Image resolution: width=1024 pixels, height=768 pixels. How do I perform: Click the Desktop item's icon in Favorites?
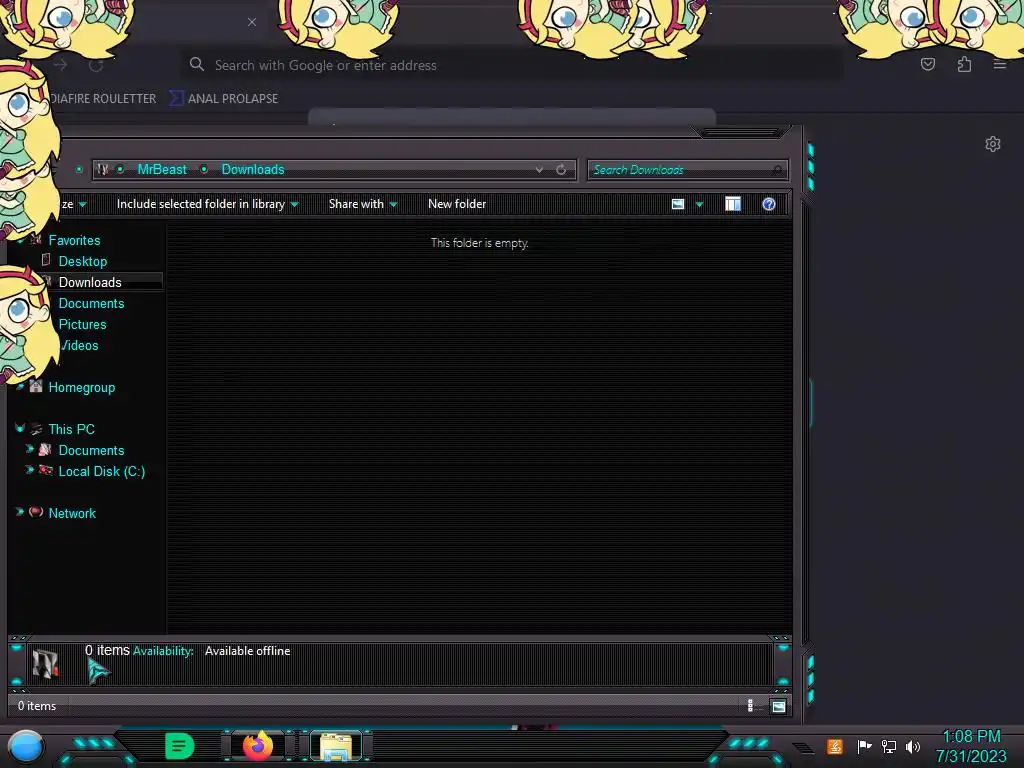(x=46, y=260)
